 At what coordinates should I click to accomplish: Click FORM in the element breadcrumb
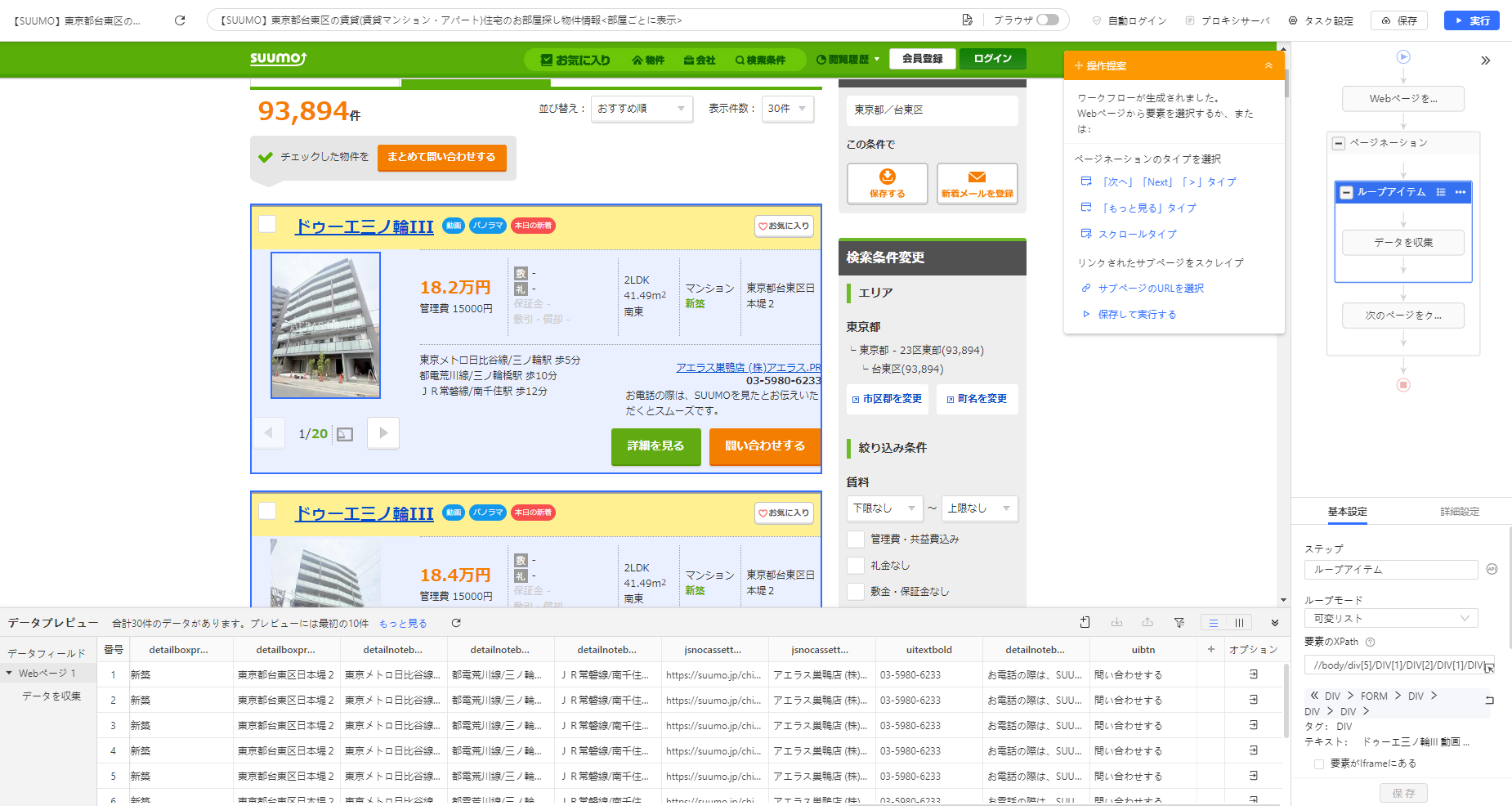pos(1374,696)
